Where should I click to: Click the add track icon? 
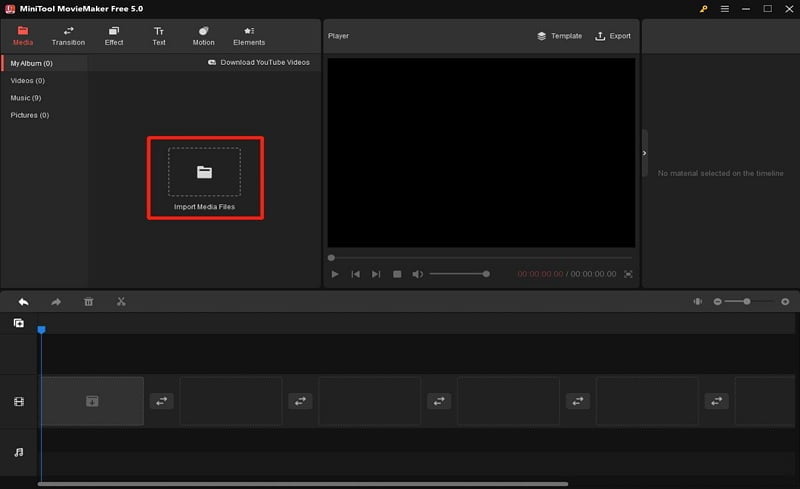(x=19, y=323)
